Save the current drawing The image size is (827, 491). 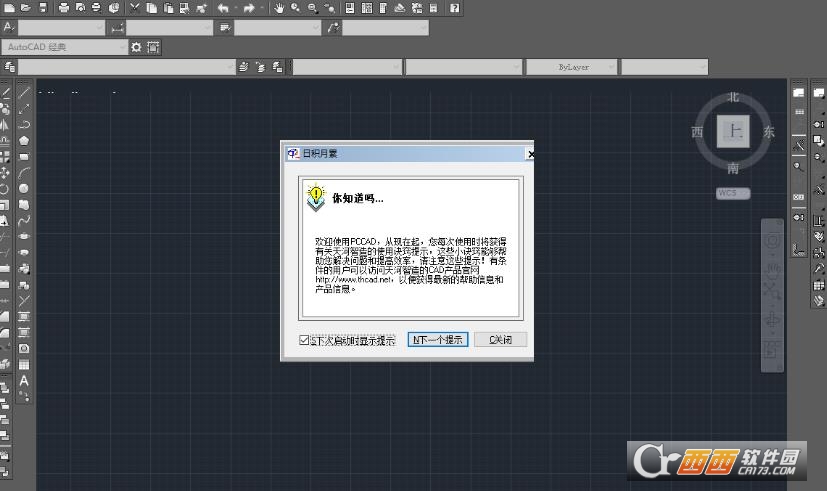[43, 8]
